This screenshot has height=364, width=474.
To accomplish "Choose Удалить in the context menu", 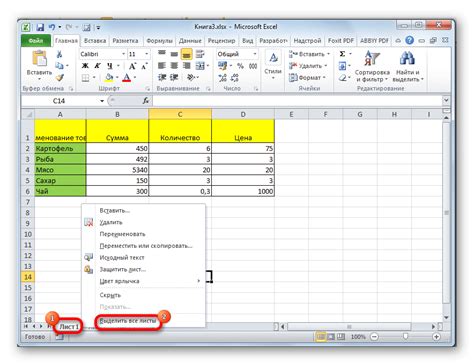I will point(111,222).
